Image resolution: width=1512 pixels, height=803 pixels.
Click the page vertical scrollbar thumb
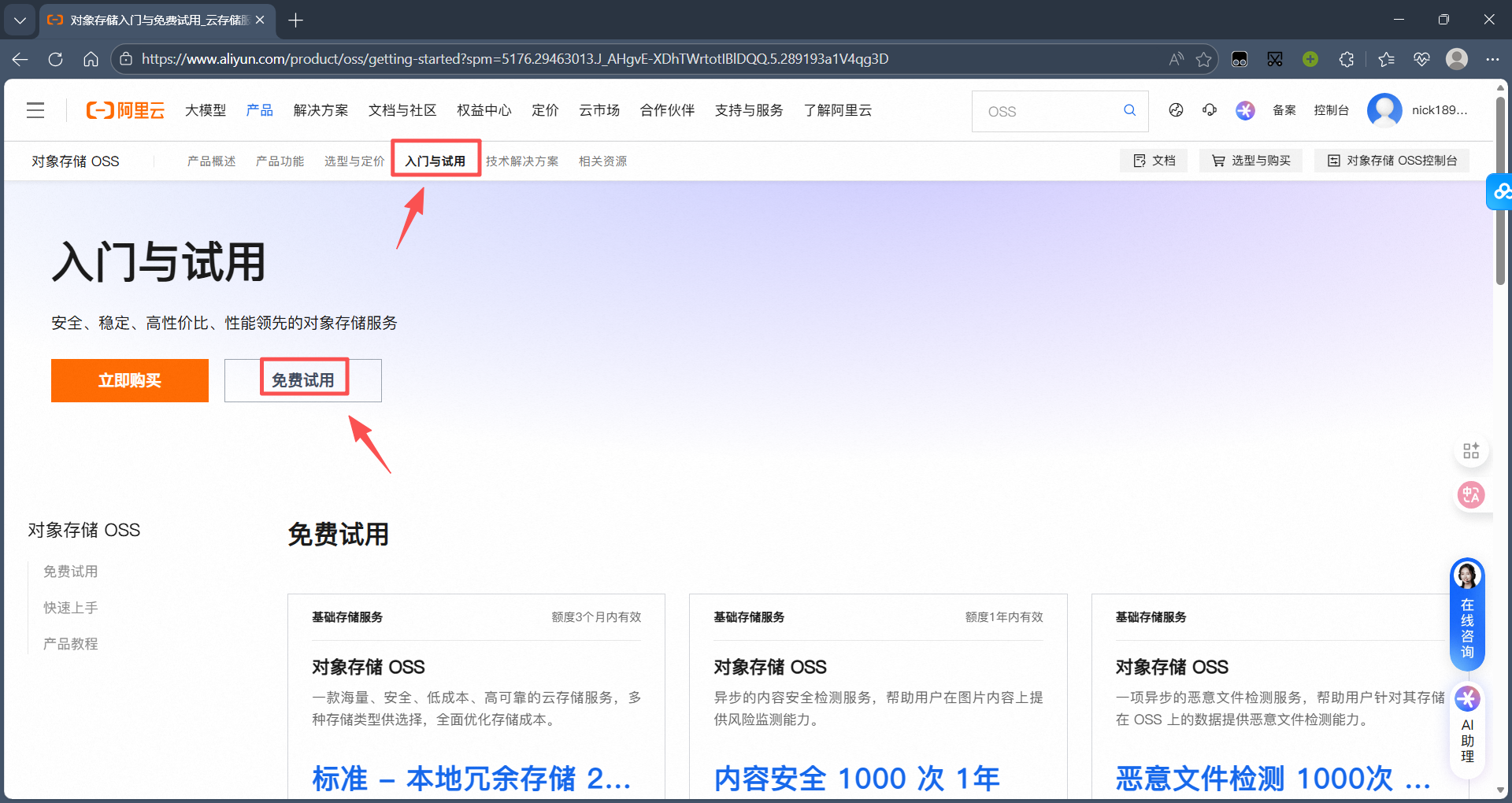pyautogui.click(x=1500, y=189)
